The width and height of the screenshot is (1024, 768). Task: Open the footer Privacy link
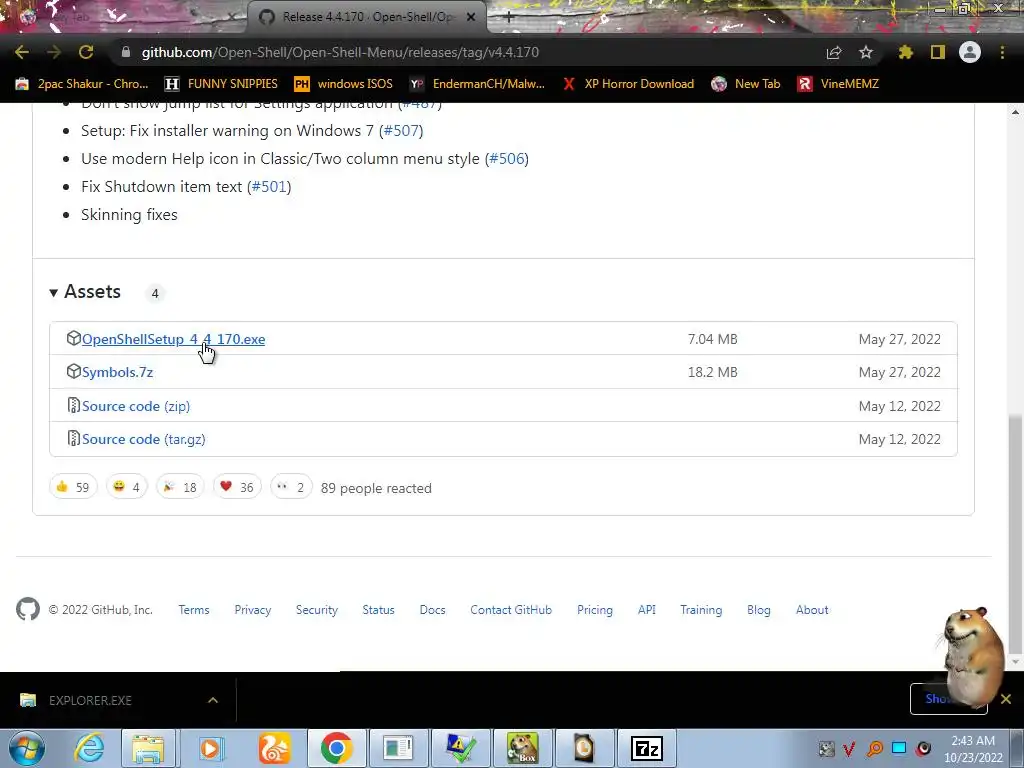tap(253, 610)
